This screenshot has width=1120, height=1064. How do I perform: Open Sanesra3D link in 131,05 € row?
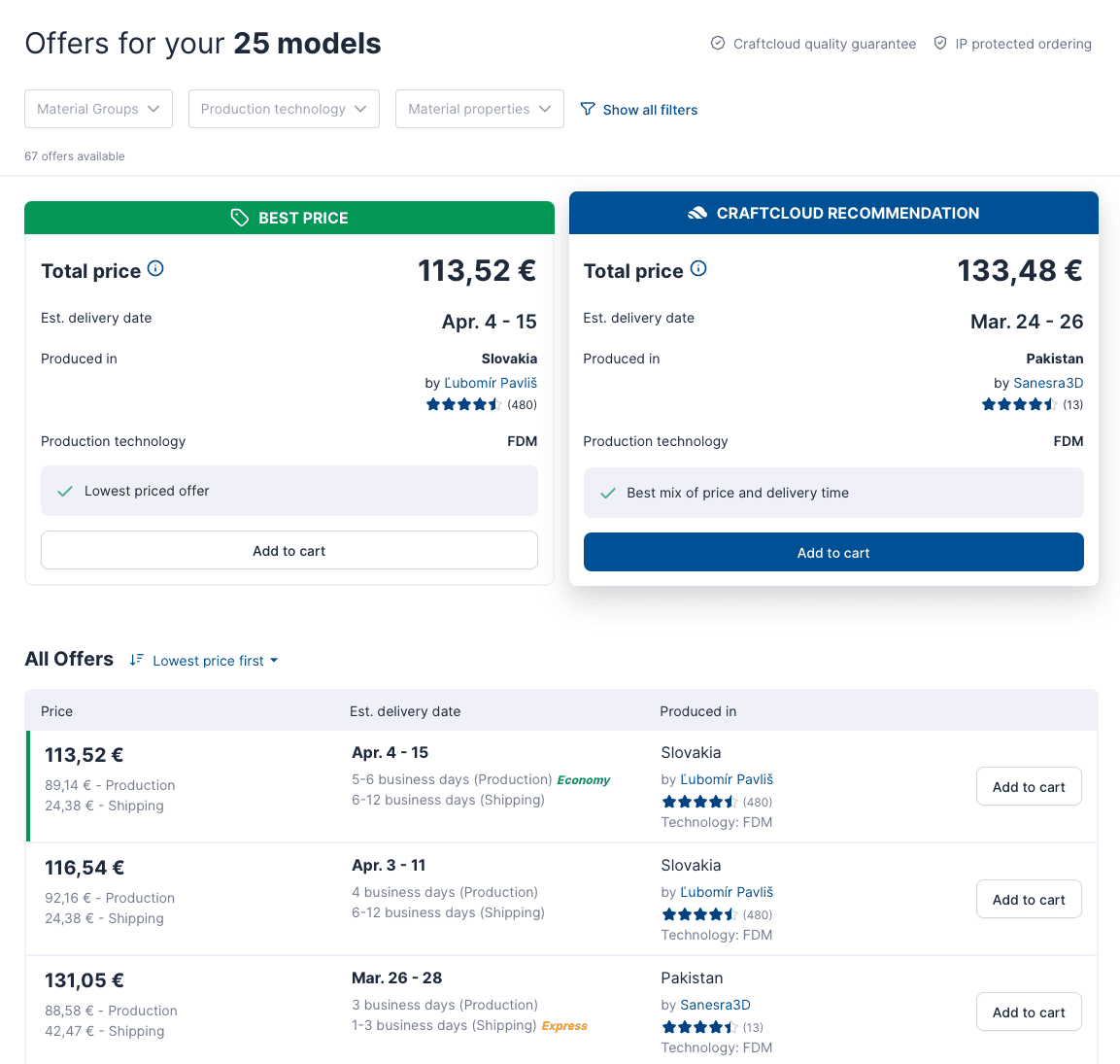tap(715, 1005)
